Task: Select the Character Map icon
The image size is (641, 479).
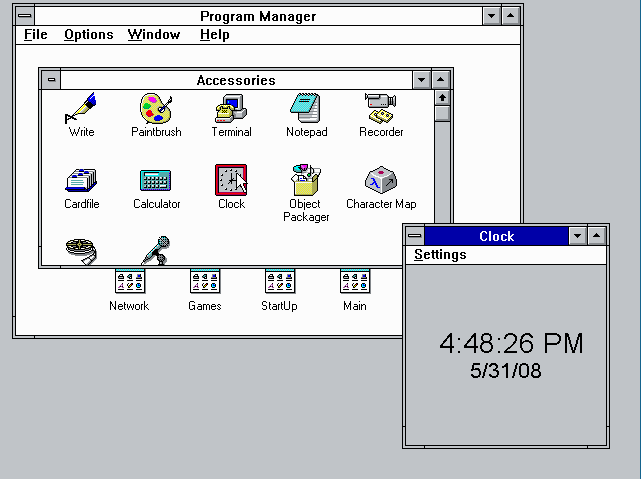Action: (x=381, y=180)
